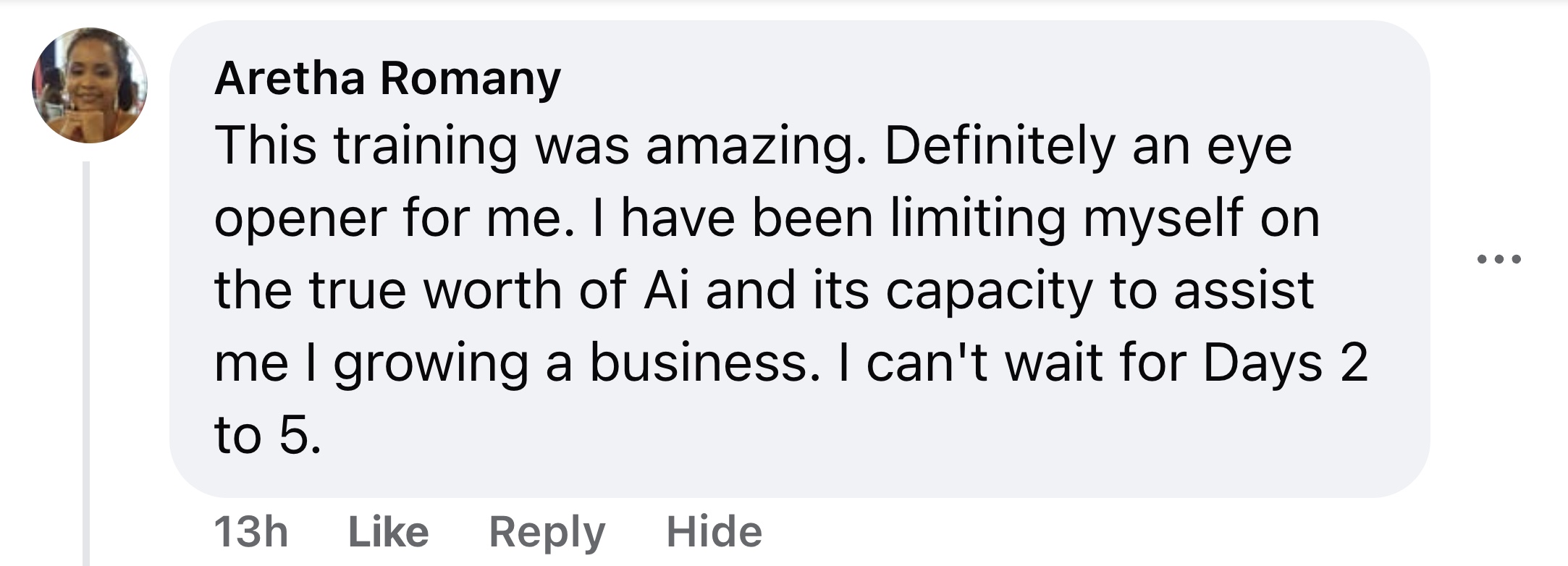Click the word "training" in the comment
The image size is (1568, 566).
[425, 146]
